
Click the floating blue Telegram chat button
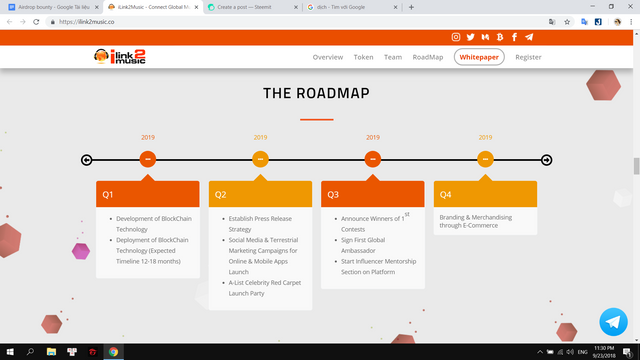tap(613, 322)
